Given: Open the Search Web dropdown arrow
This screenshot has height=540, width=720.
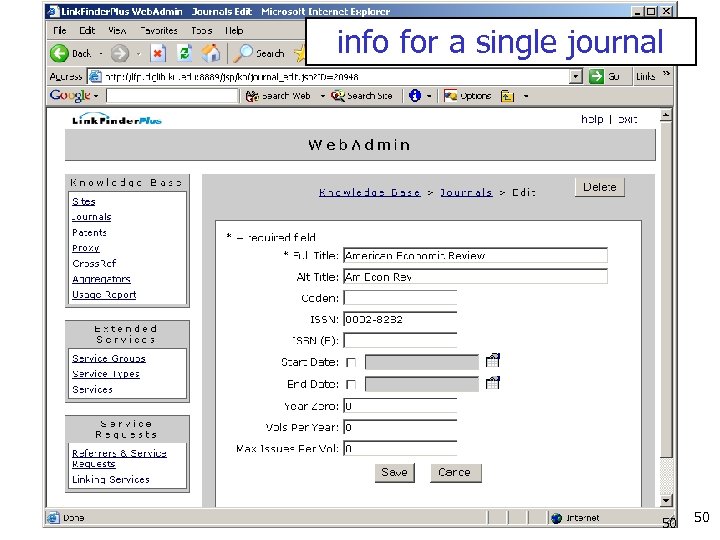Looking at the screenshot, I should point(322,96).
